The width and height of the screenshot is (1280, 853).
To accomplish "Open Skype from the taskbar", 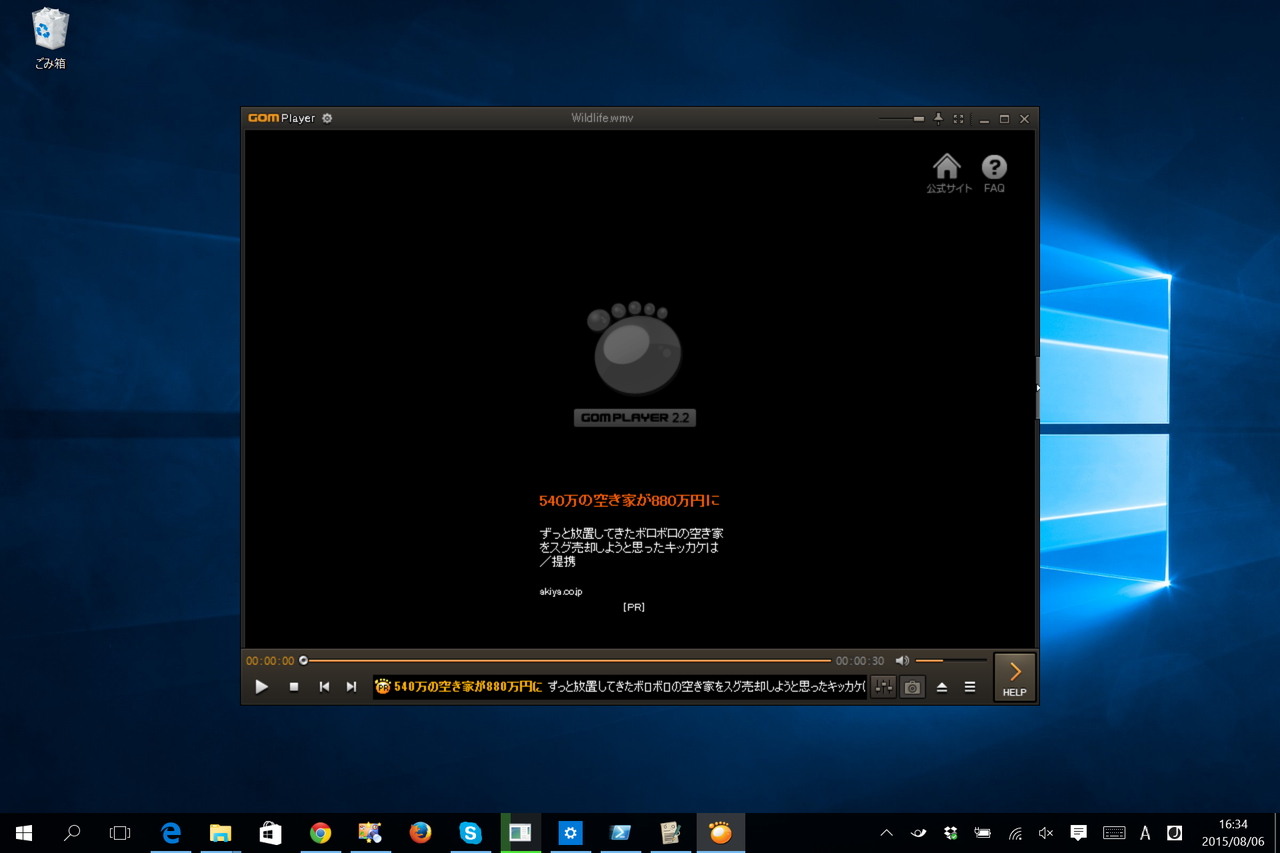I will click(470, 833).
